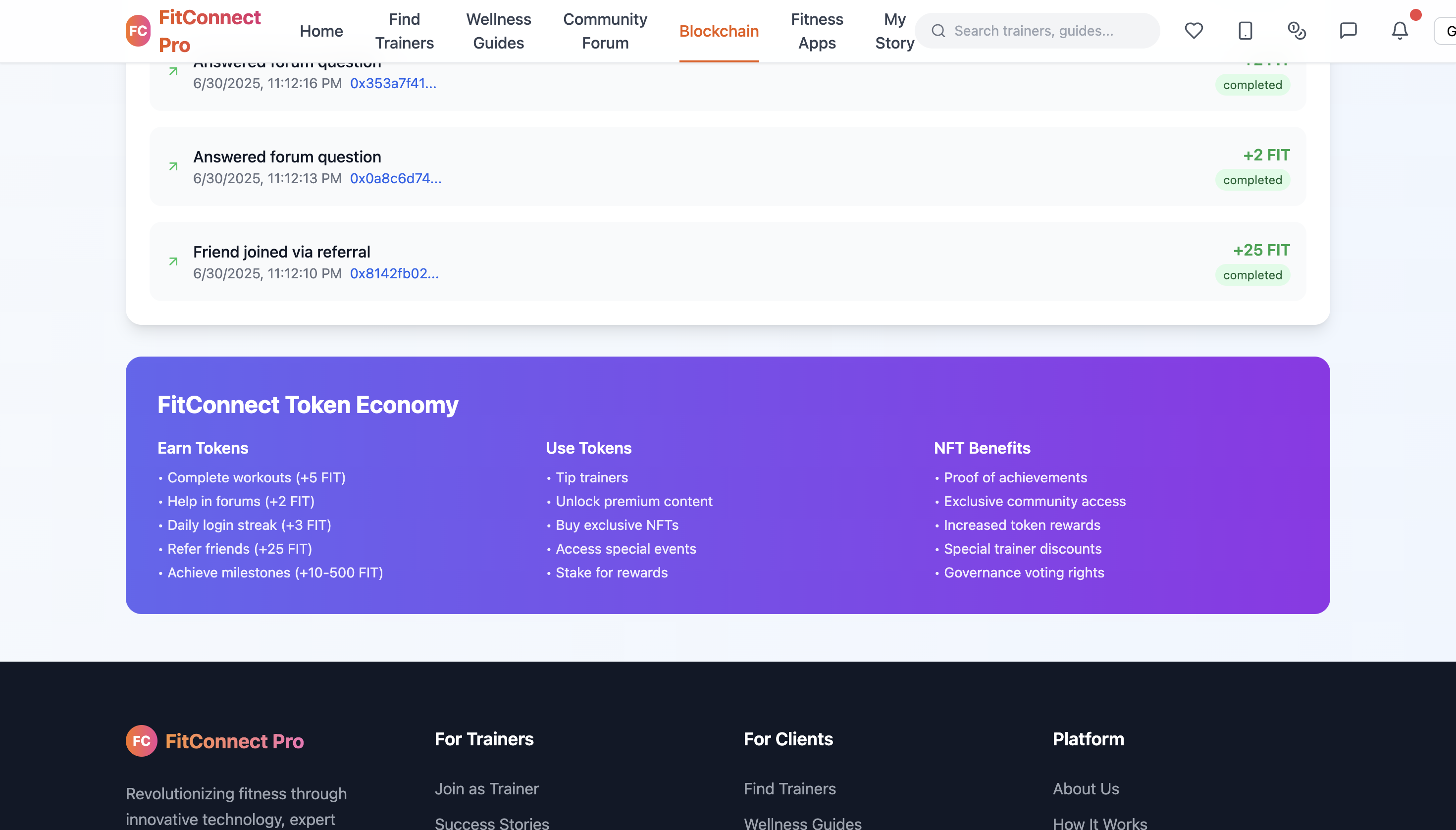Open the chat messages icon
1456x830 pixels.
[x=1348, y=31]
